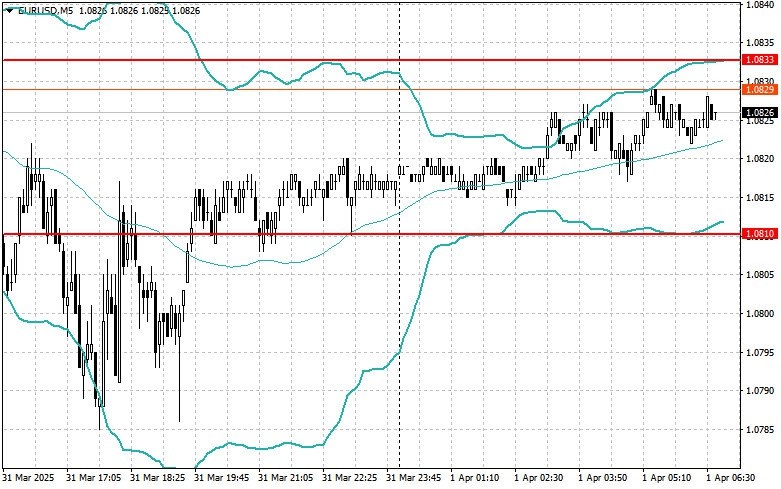Screen dimensions: 781x489
Task: Click the 1.0795 price scale value
Action: click(760, 353)
